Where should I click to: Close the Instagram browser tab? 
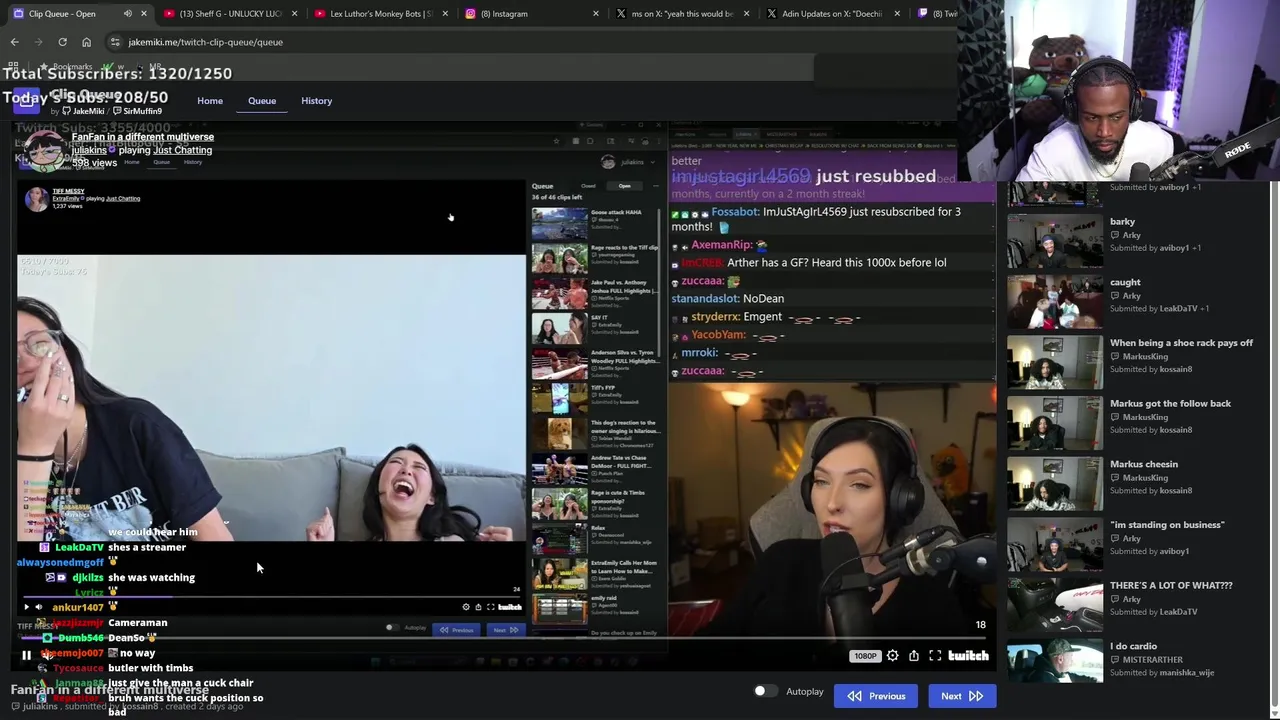pos(596,14)
